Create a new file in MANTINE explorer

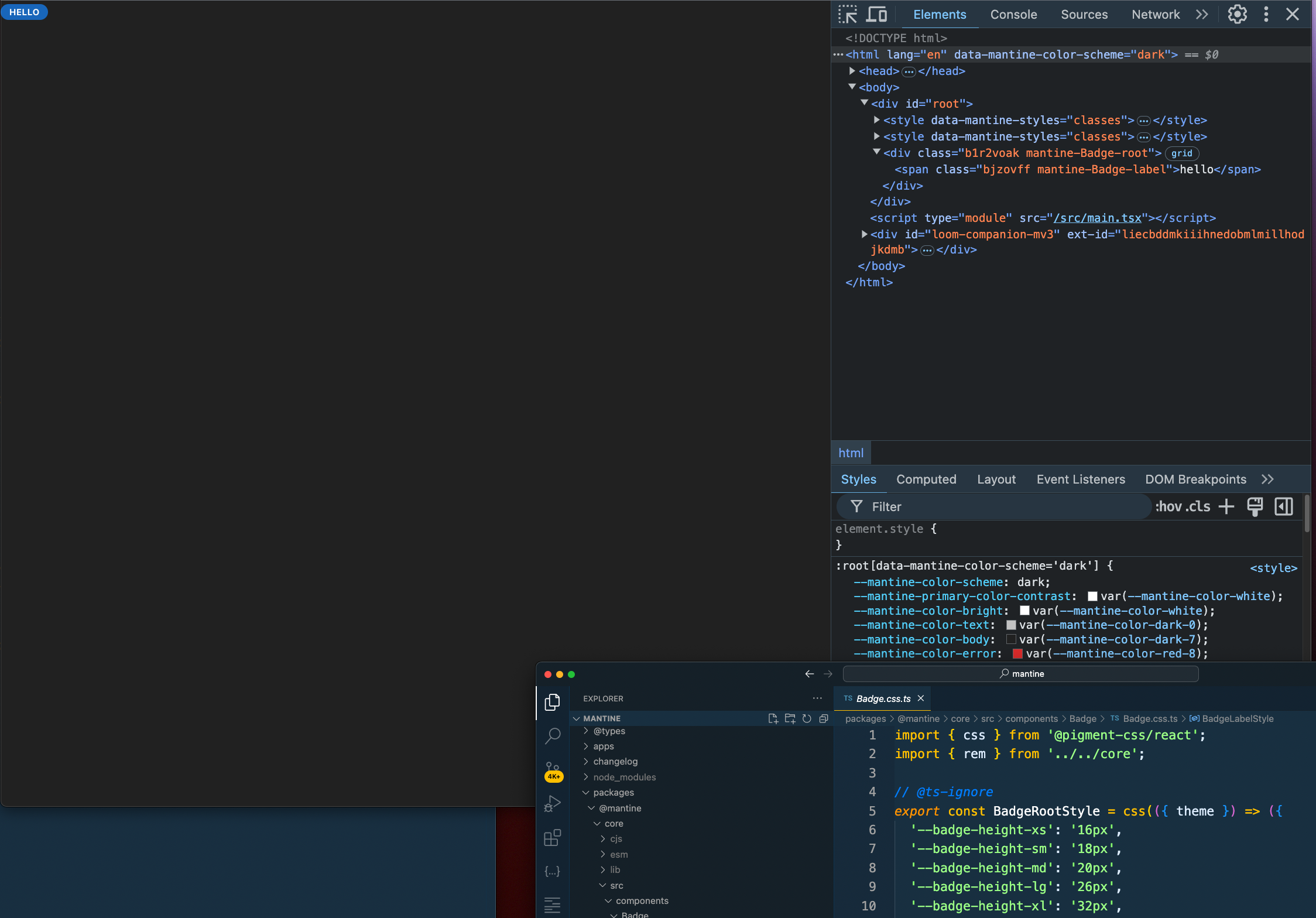(x=773, y=718)
